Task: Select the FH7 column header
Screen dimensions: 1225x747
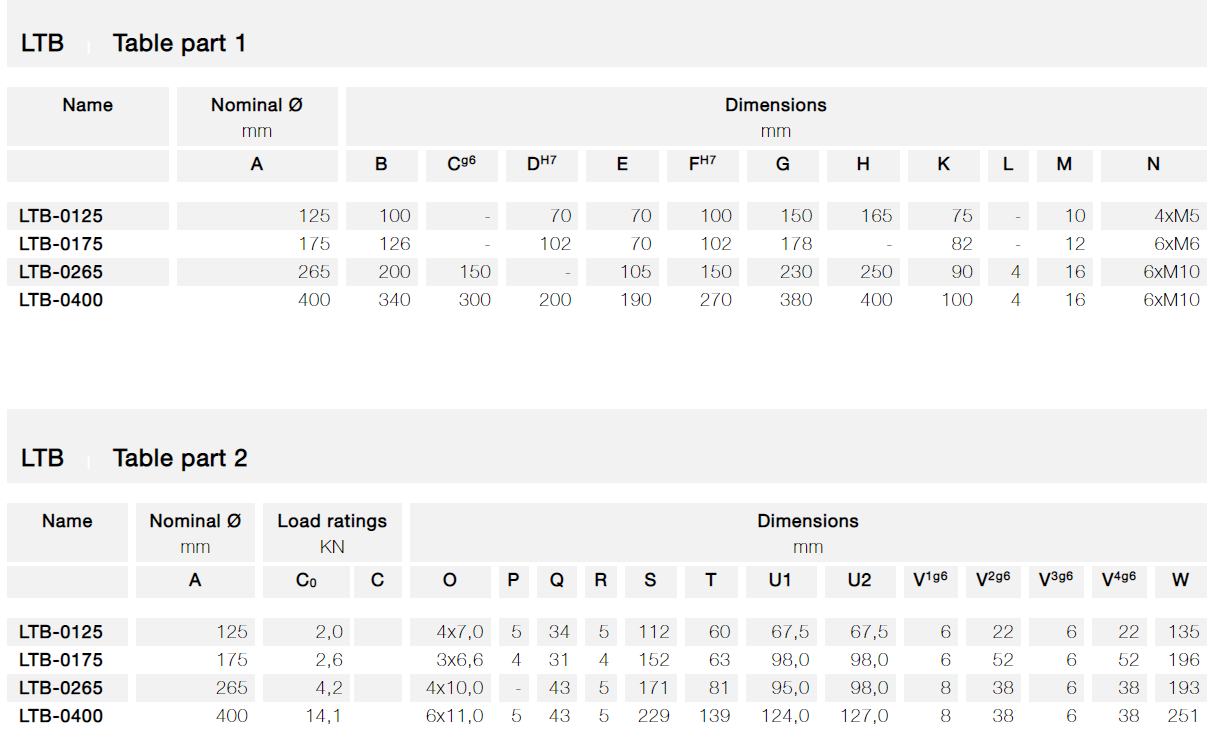Action: click(703, 165)
